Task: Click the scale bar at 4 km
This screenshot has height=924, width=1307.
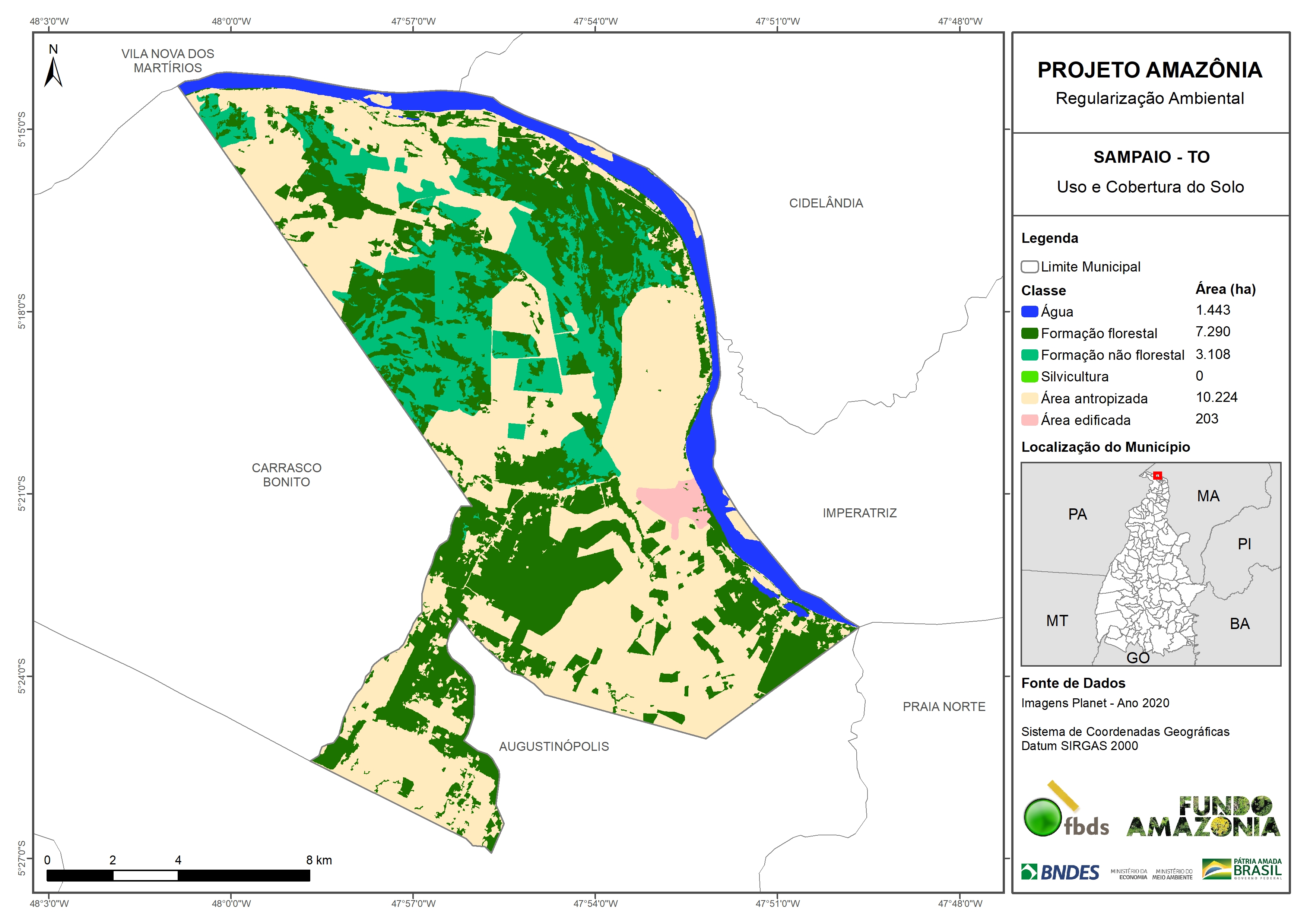Action: pyautogui.click(x=178, y=875)
